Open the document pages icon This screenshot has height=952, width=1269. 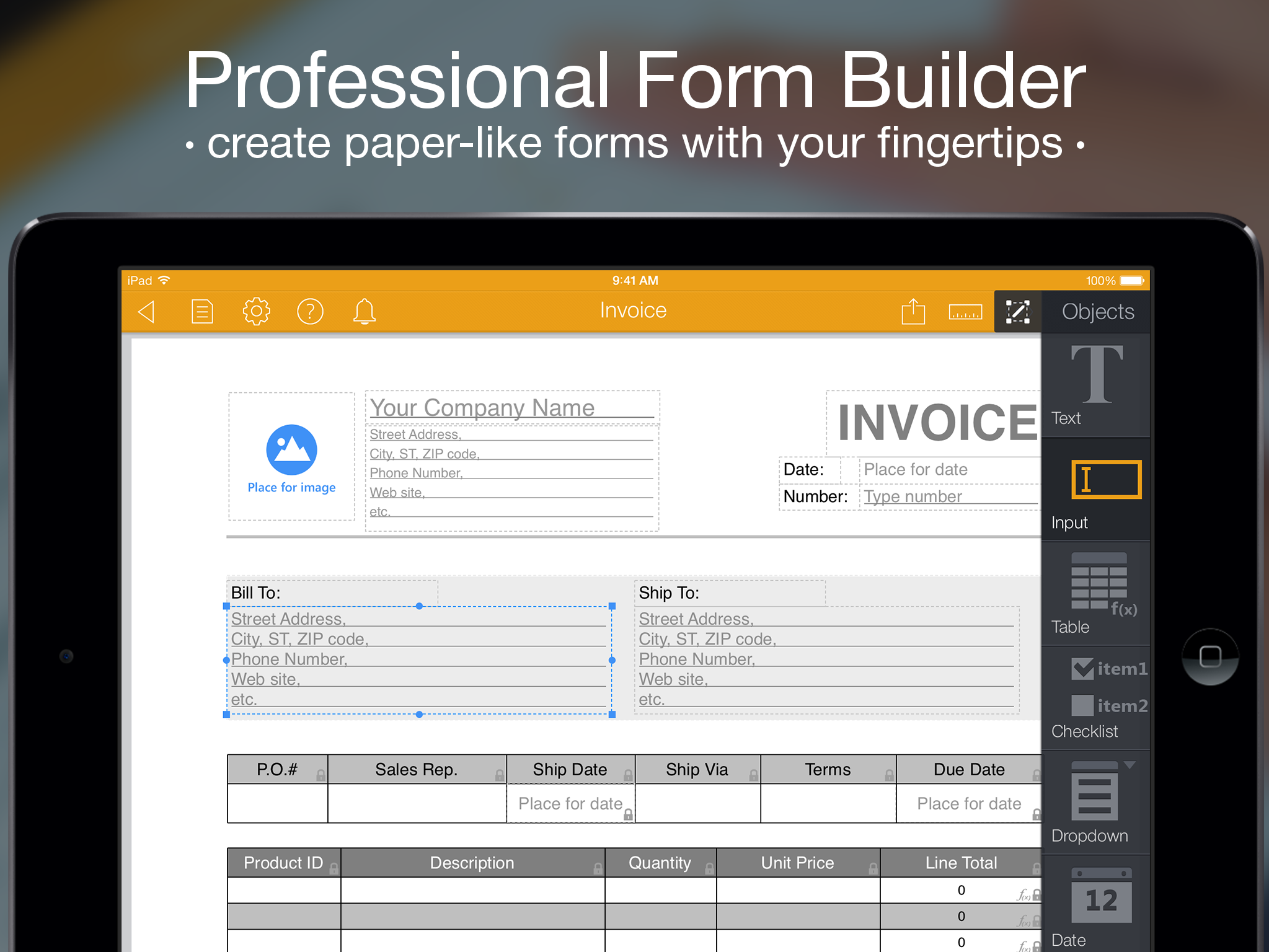tap(201, 311)
